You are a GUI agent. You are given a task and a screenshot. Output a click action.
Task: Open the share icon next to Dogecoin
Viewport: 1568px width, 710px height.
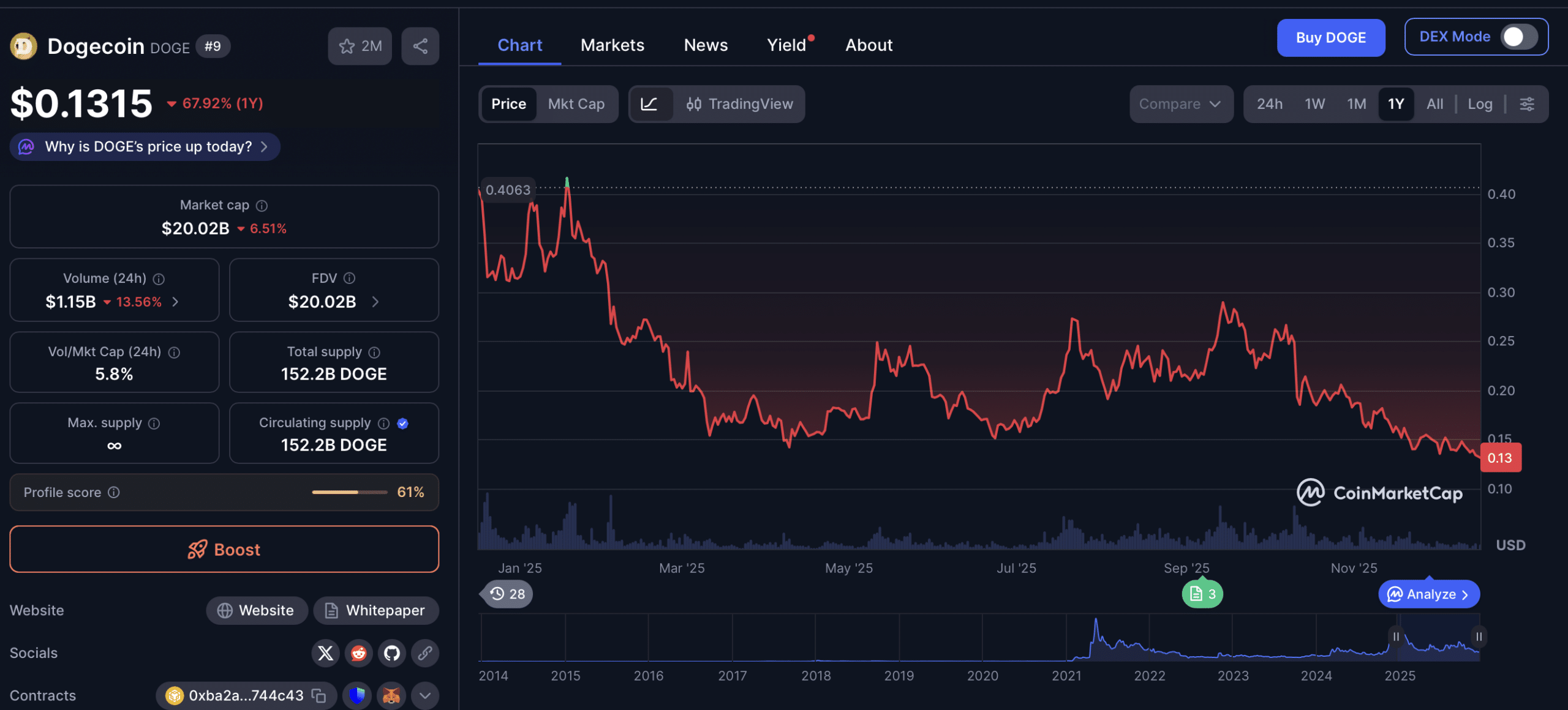click(x=420, y=45)
